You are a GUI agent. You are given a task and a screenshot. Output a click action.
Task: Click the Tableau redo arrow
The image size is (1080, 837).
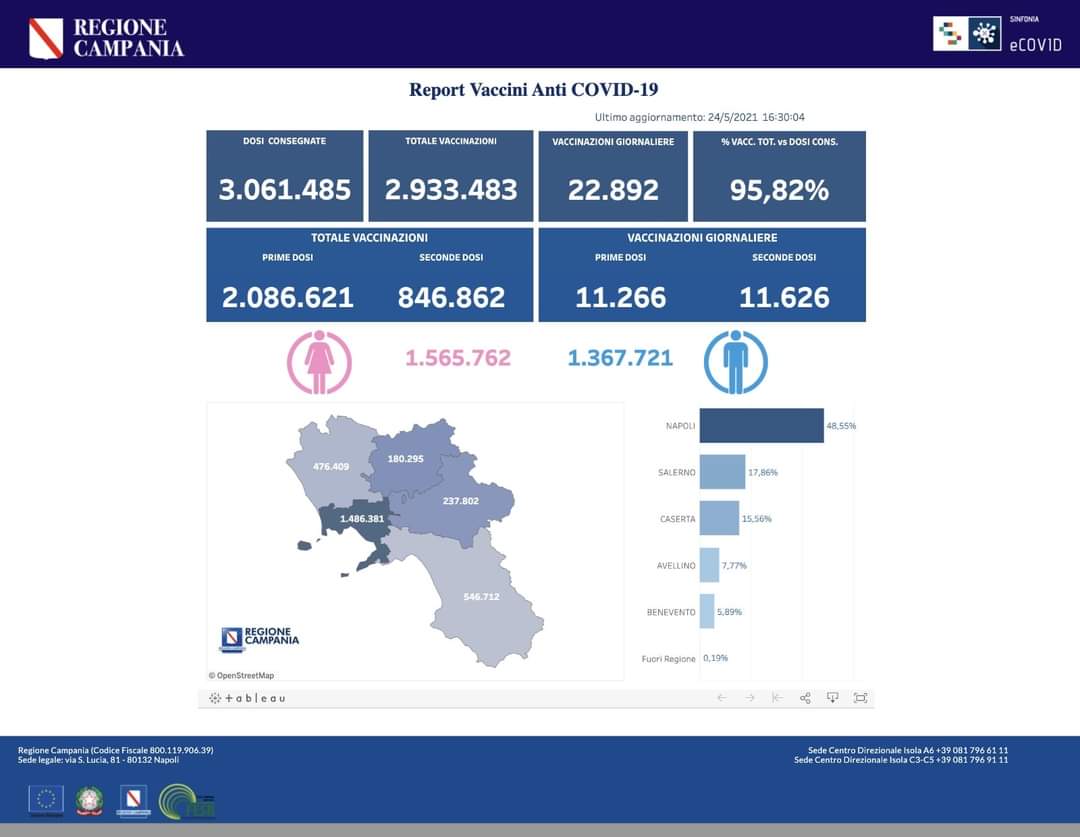pos(750,698)
